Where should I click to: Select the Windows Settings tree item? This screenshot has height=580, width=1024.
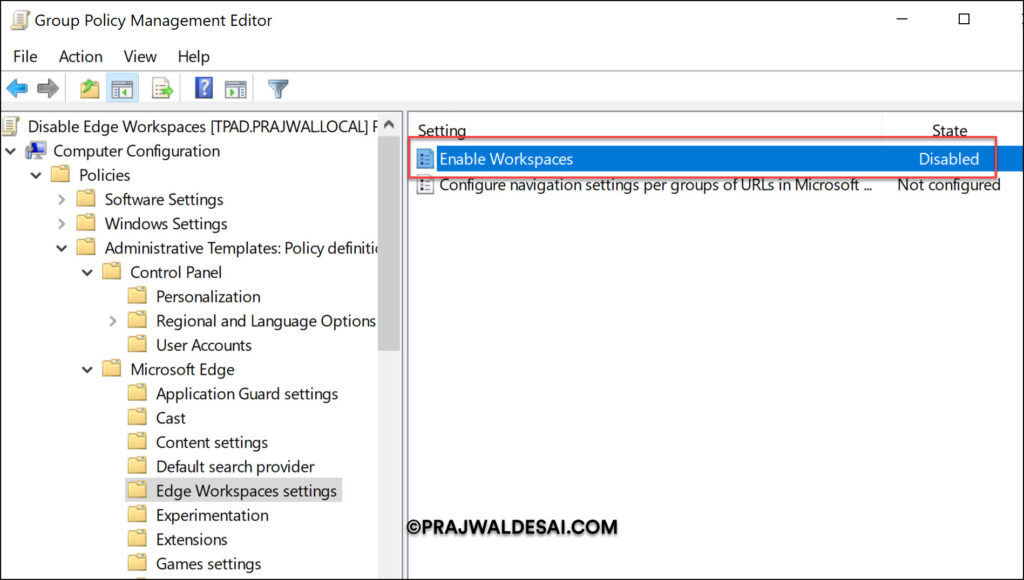click(x=166, y=223)
